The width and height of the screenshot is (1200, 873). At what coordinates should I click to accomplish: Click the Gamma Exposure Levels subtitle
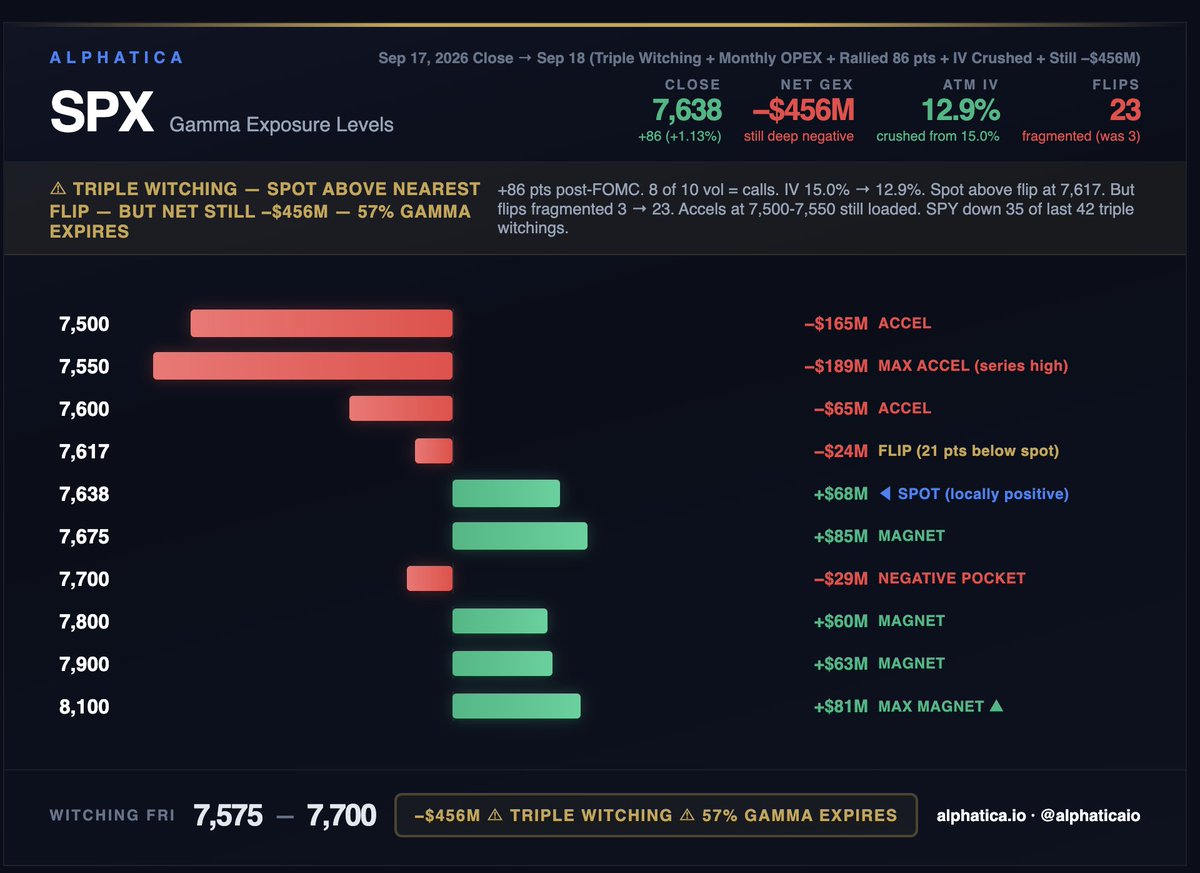pos(282,125)
